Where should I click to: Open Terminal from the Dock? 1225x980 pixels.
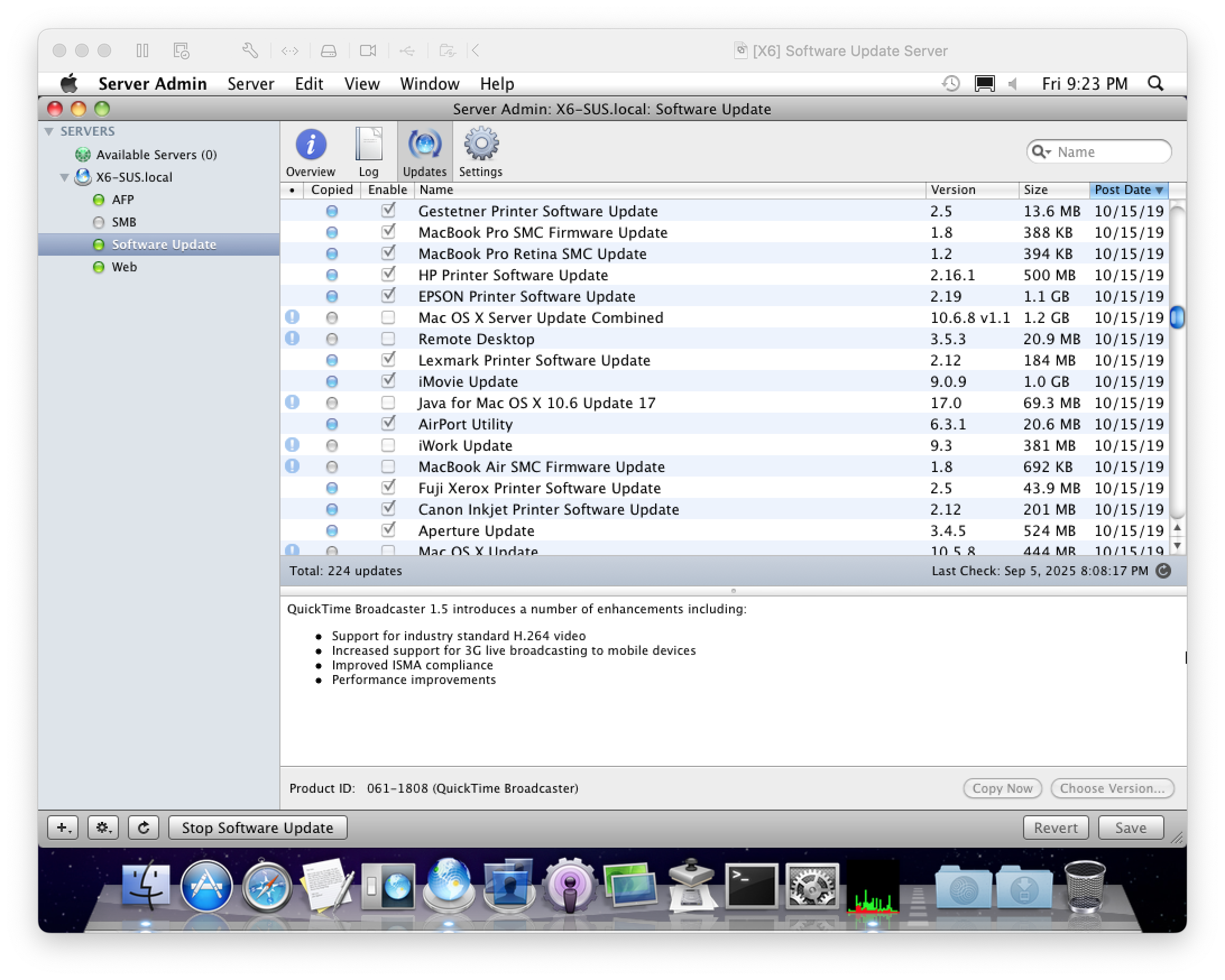(751, 886)
